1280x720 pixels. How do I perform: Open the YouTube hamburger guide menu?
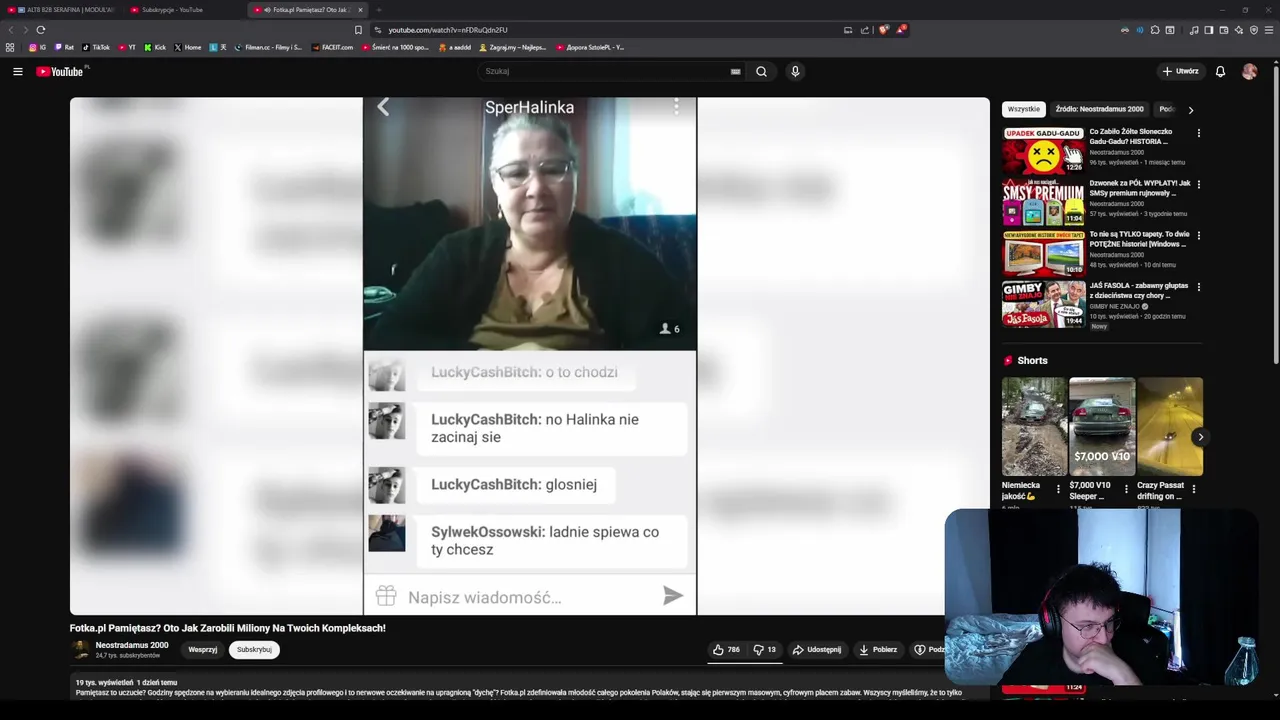[x=17, y=71]
